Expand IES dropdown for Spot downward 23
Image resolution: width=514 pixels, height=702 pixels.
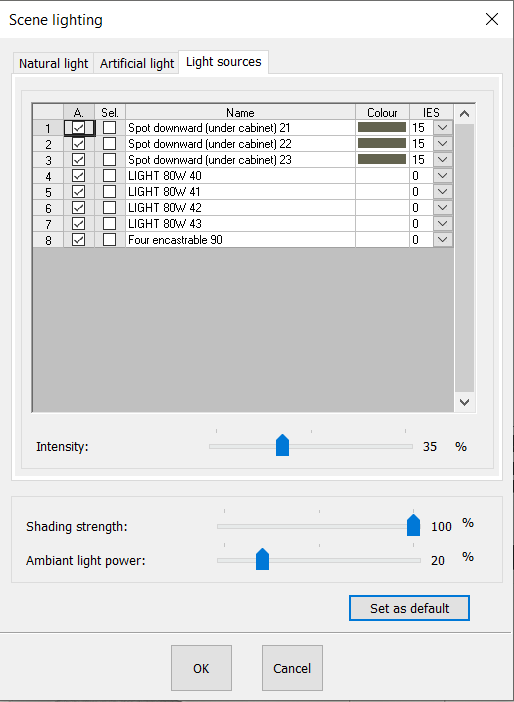click(443, 160)
